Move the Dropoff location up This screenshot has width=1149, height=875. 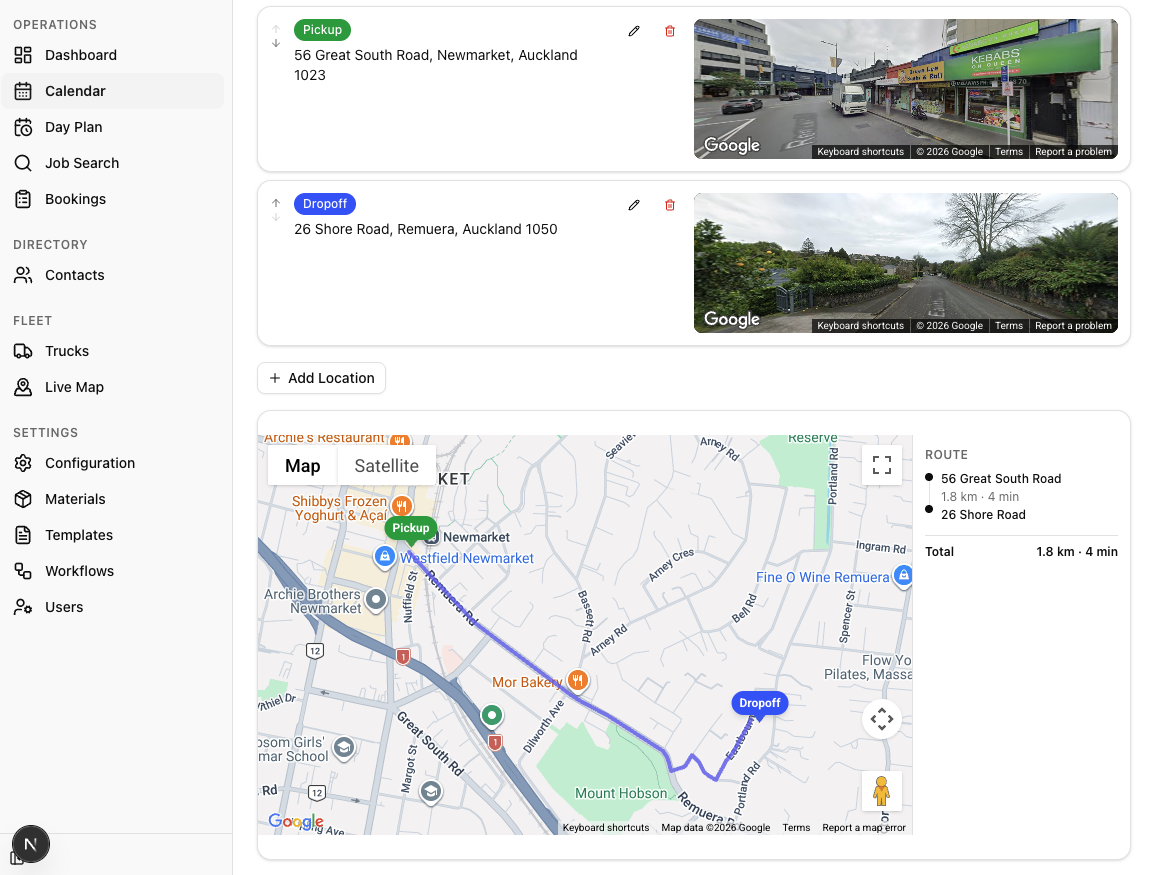pos(276,203)
